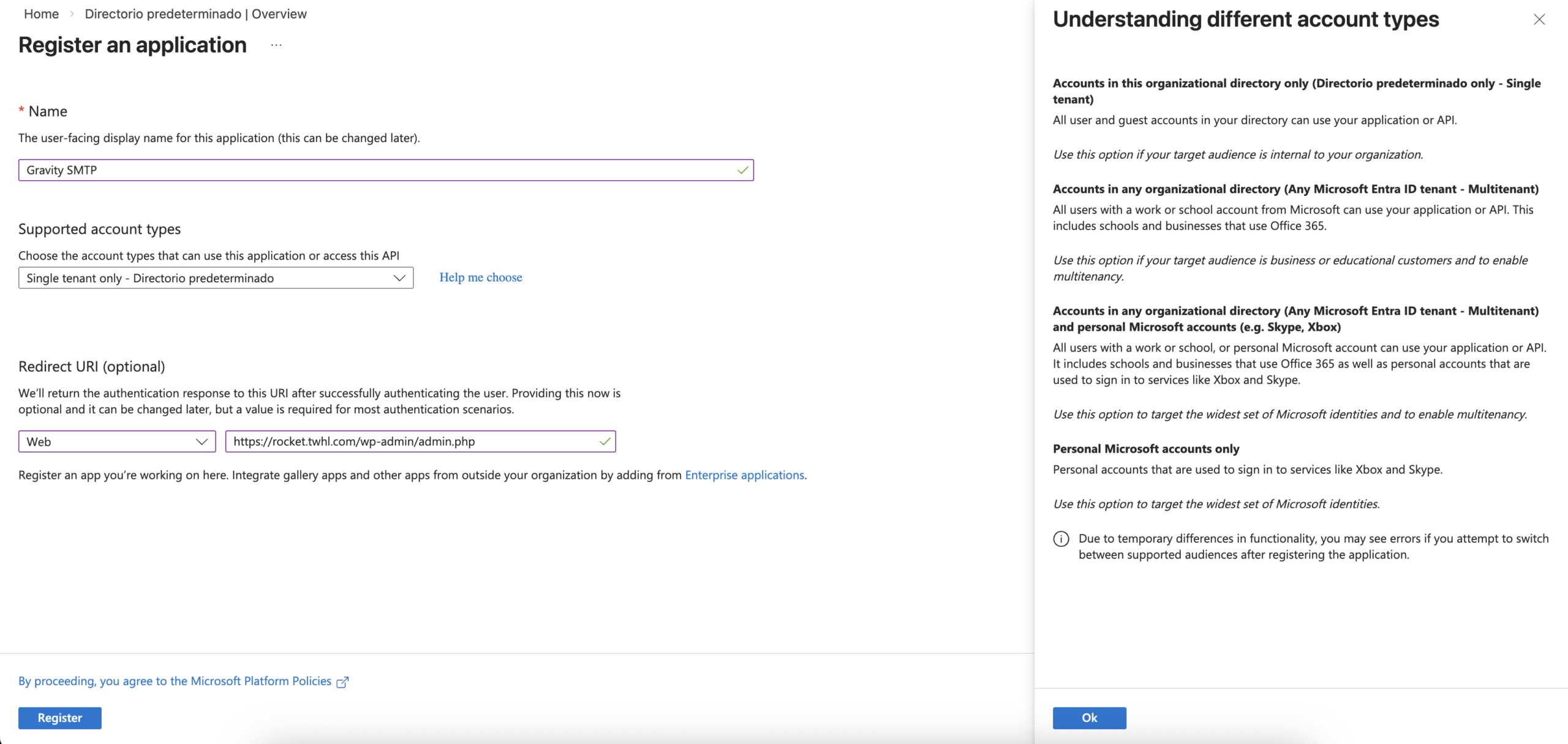The width and height of the screenshot is (1568, 744).
Task: Click the green checkmark in Name field
Action: [742, 170]
